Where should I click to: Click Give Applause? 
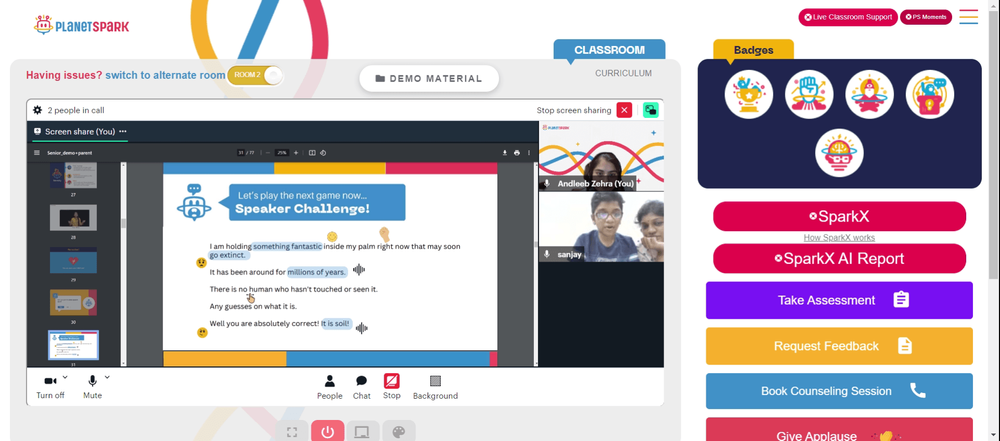pos(839,430)
